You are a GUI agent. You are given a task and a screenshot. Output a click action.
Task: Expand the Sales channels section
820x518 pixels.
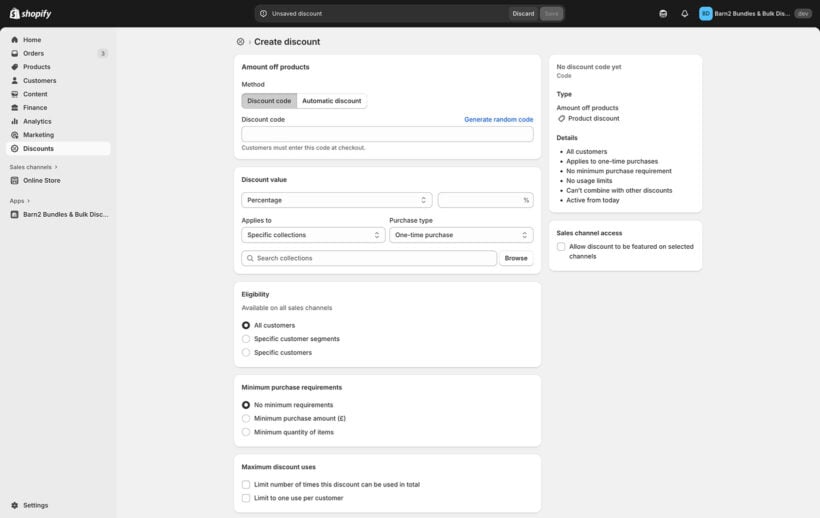(x=33, y=167)
